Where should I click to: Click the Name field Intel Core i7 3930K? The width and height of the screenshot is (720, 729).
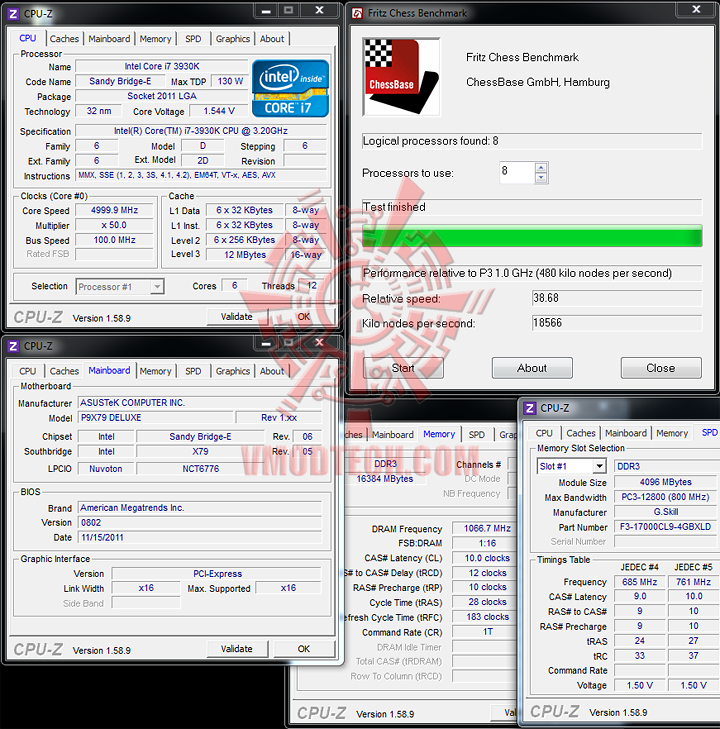162,66
